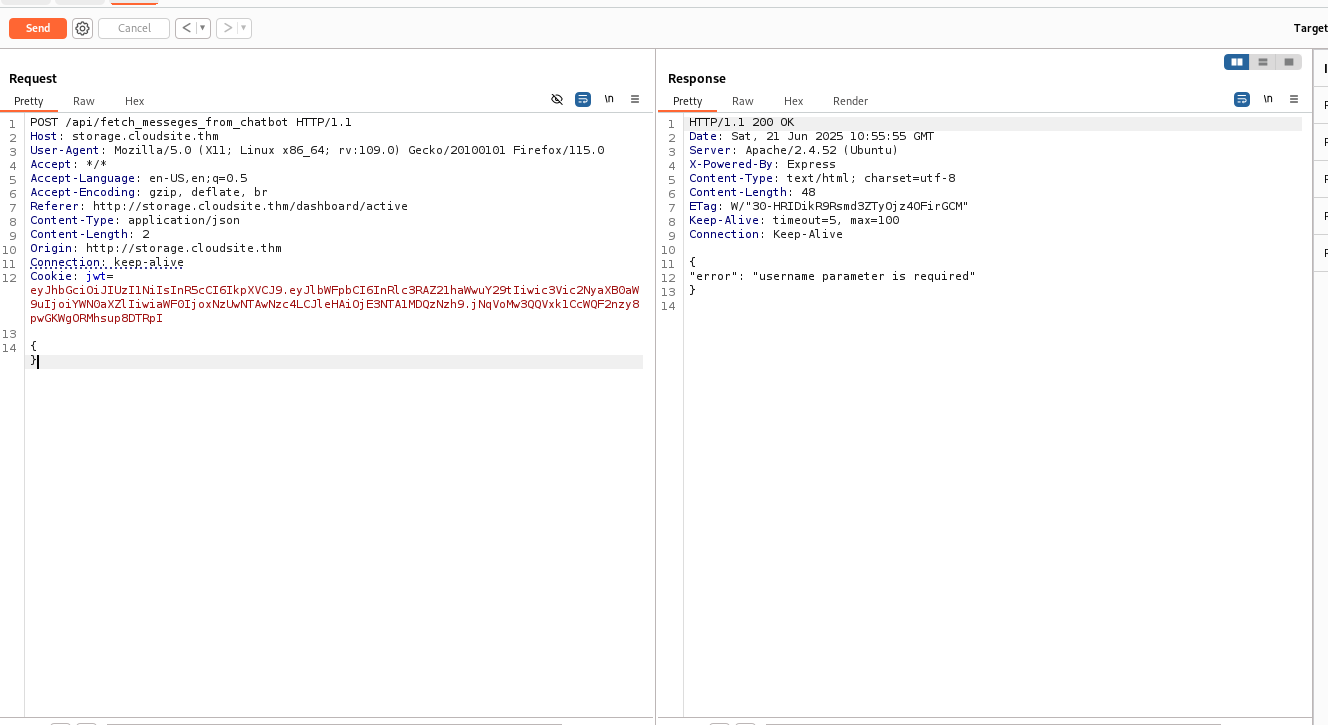Toggle response line wrap icon
This screenshot has width=1328, height=725.
(1242, 100)
